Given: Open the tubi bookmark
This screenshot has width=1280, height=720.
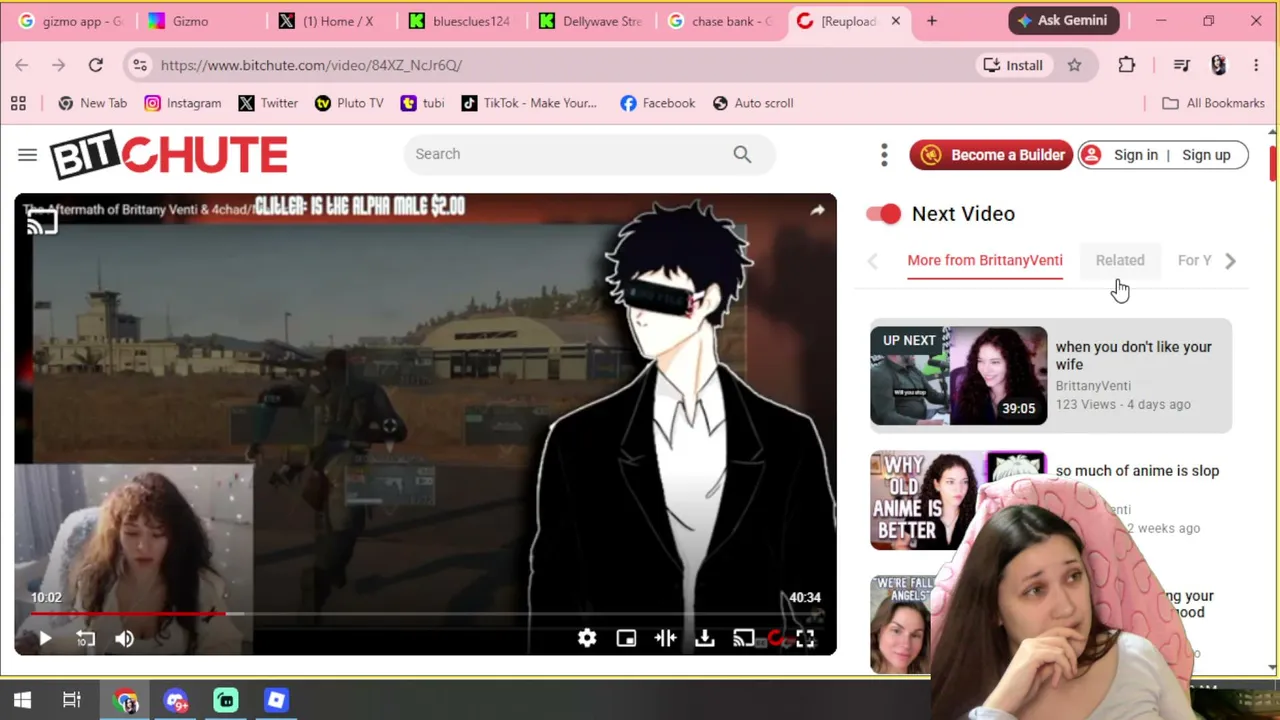Looking at the screenshot, I should pyautogui.click(x=422, y=103).
